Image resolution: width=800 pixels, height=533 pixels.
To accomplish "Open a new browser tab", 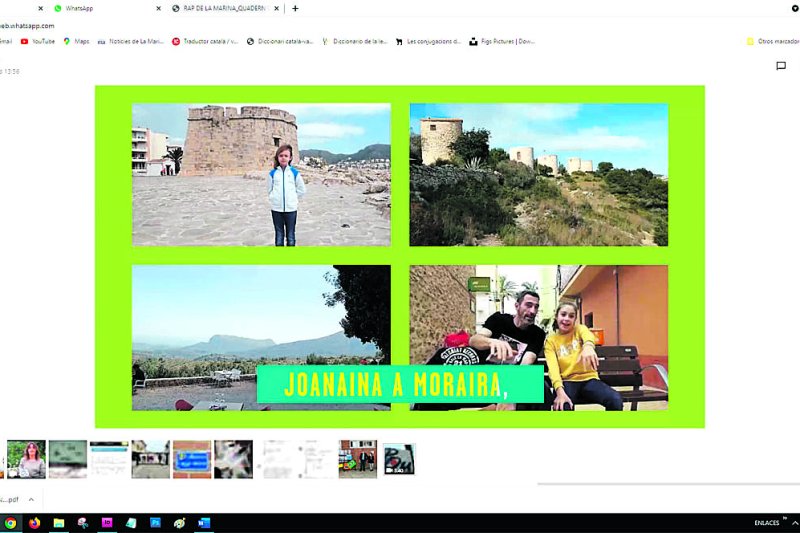I will (x=295, y=8).
